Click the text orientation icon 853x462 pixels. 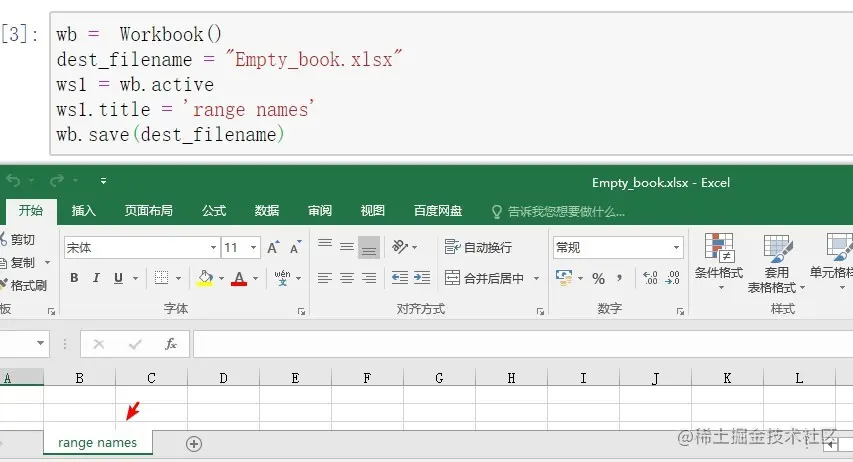tap(400, 247)
